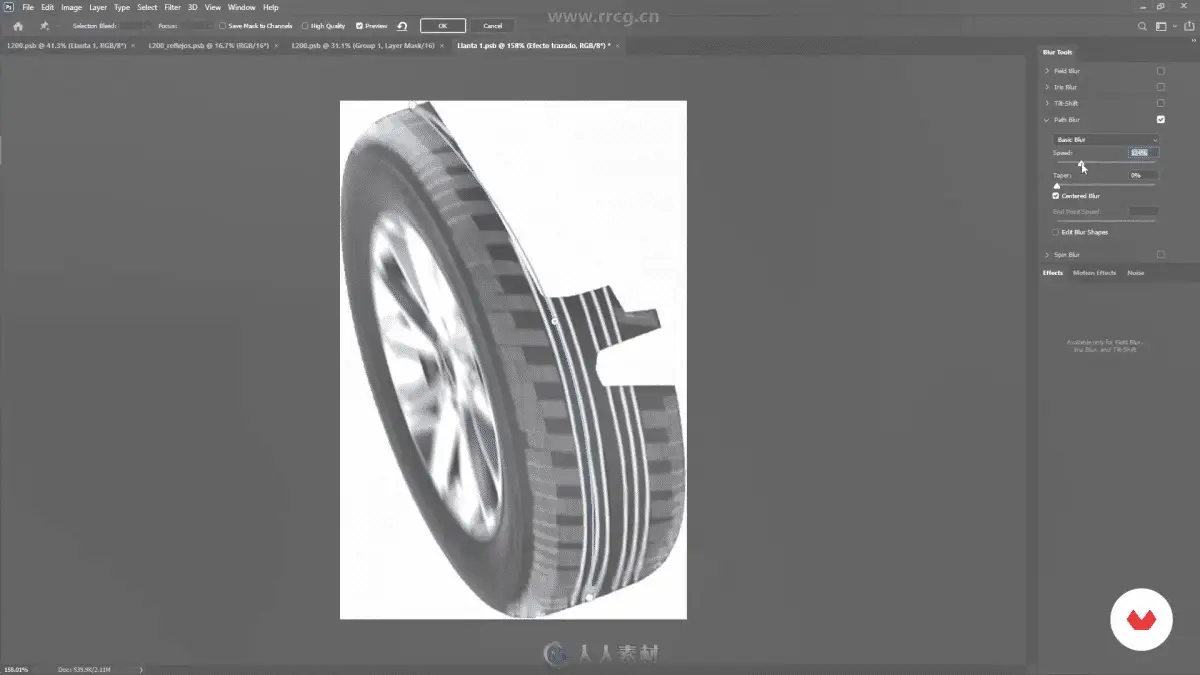Select the Noise panel tab

click(1135, 273)
